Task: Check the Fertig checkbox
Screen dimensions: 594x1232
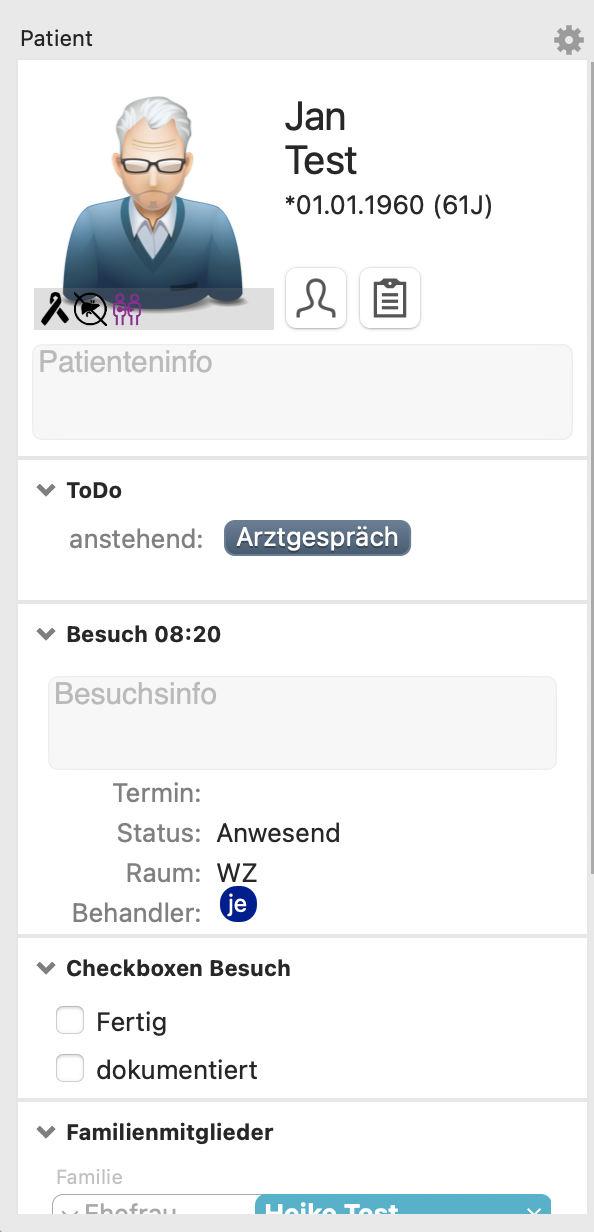Action: pyautogui.click(x=70, y=1021)
